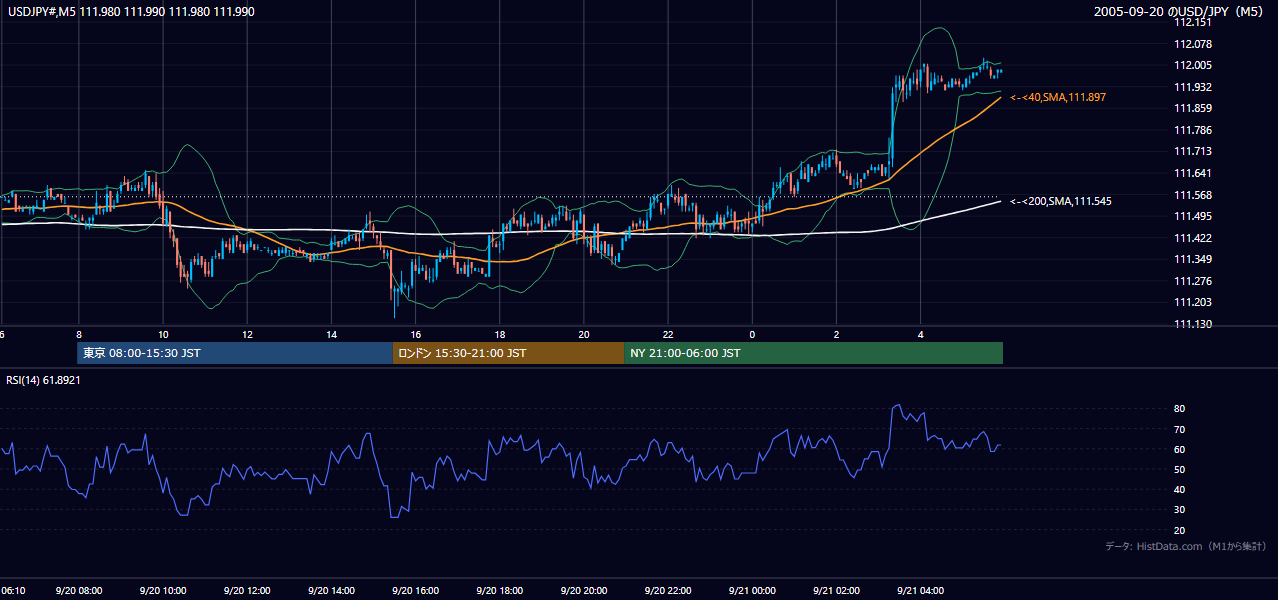Click hour mark 18 under the price chart
The width and height of the screenshot is (1278, 600).
(499, 335)
